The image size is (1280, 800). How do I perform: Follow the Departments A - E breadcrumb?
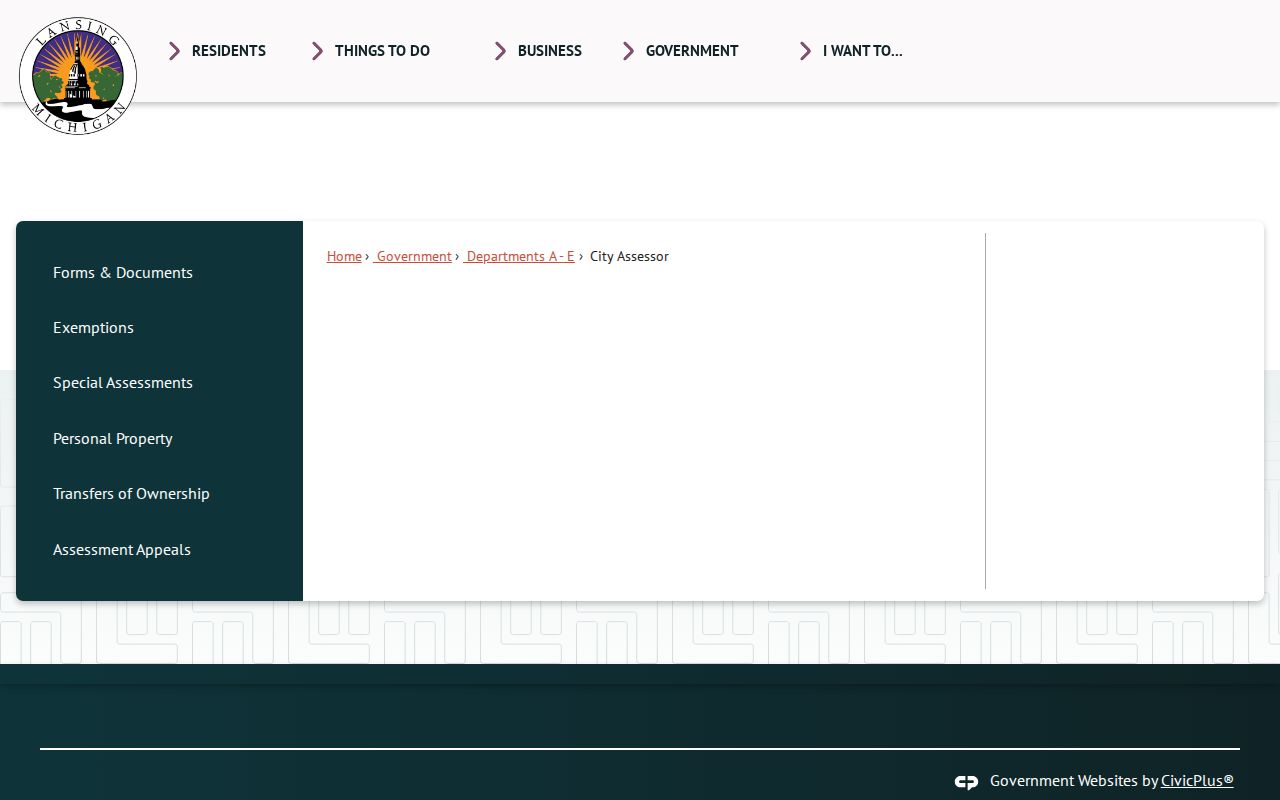click(x=519, y=256)
